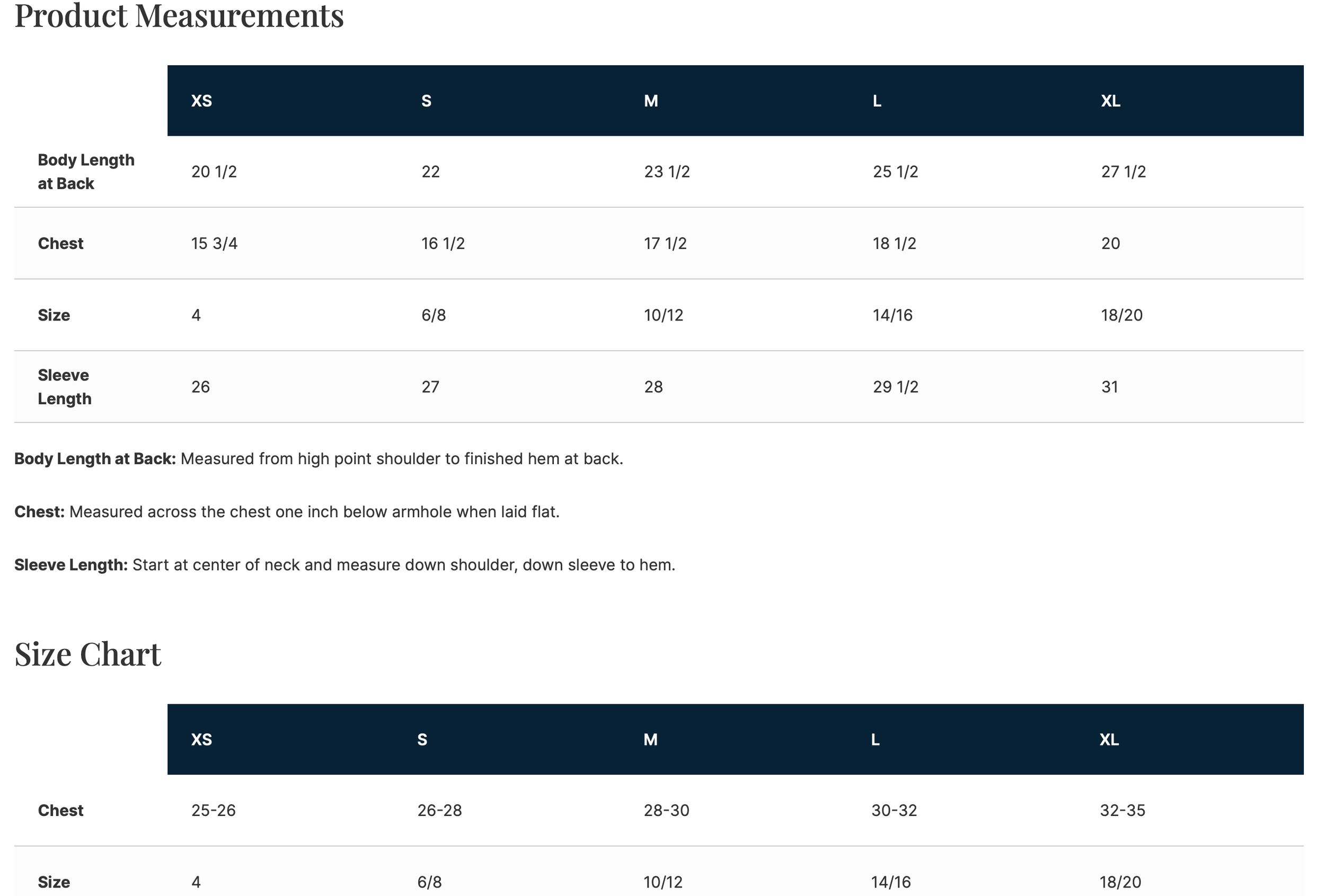Click the 32-35 chest range in Size Chart

pos(1122,811)
